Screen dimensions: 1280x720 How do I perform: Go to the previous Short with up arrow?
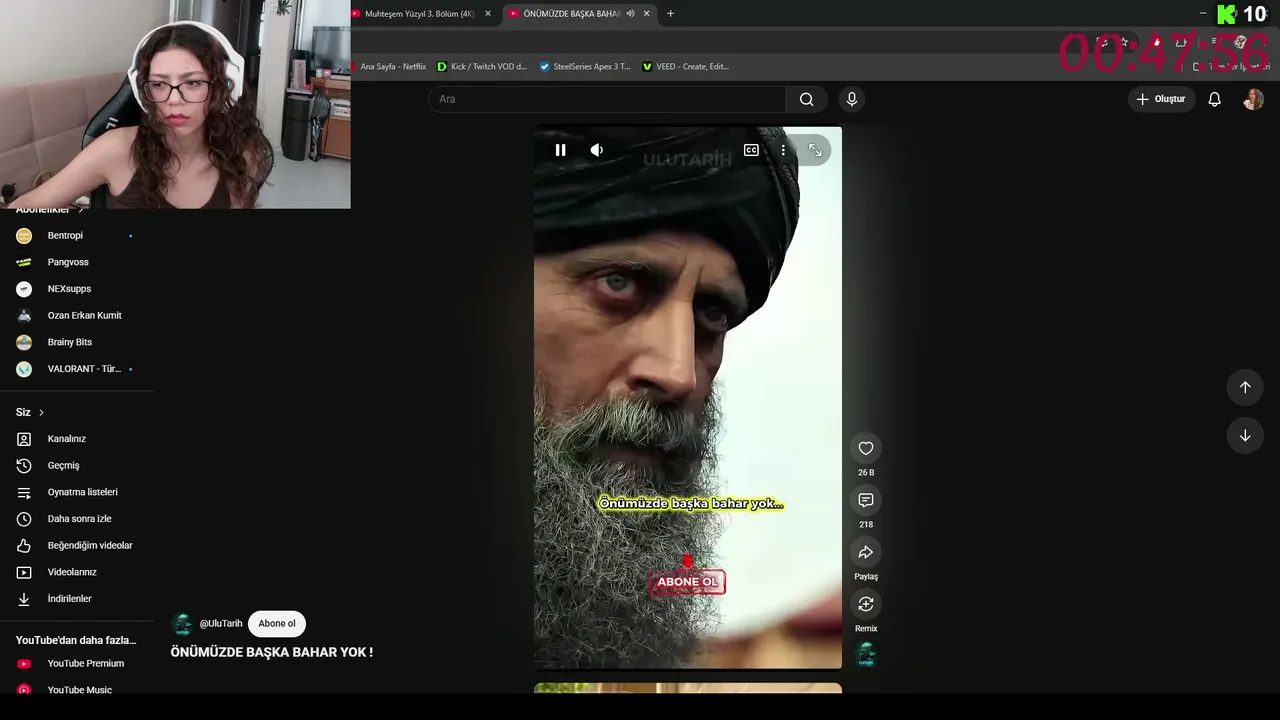click(1245, 387)
